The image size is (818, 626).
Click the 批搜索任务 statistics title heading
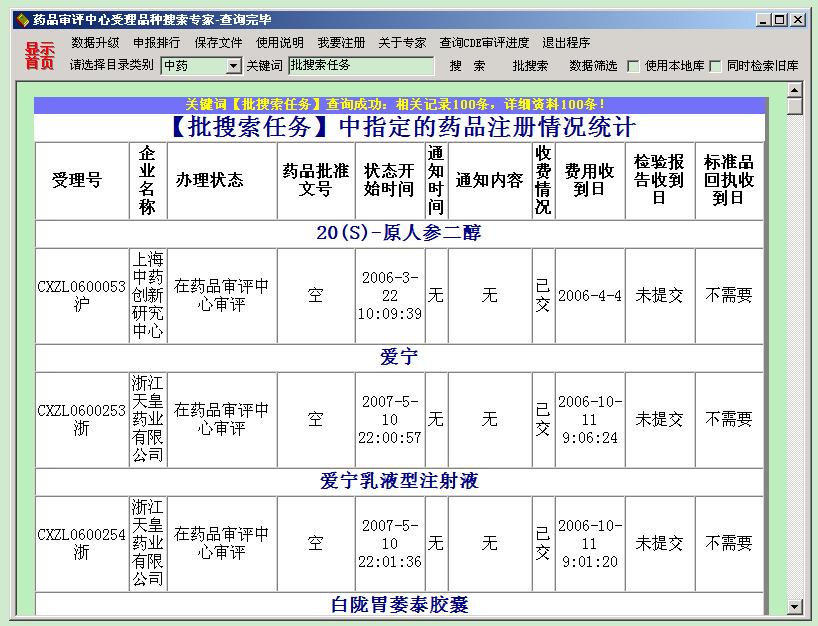[x=403, y=127]
